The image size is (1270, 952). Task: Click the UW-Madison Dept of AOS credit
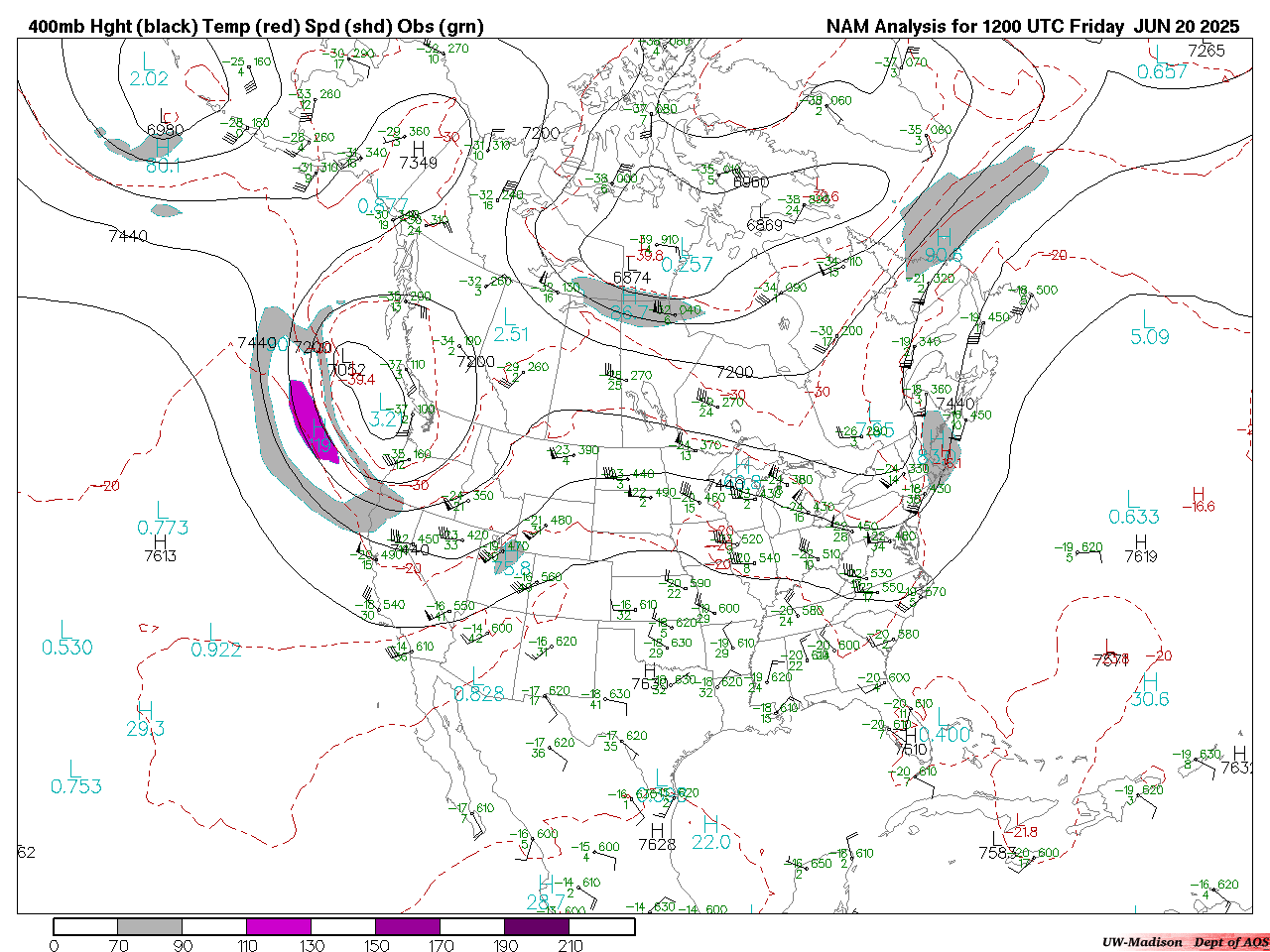[1185, 941]
